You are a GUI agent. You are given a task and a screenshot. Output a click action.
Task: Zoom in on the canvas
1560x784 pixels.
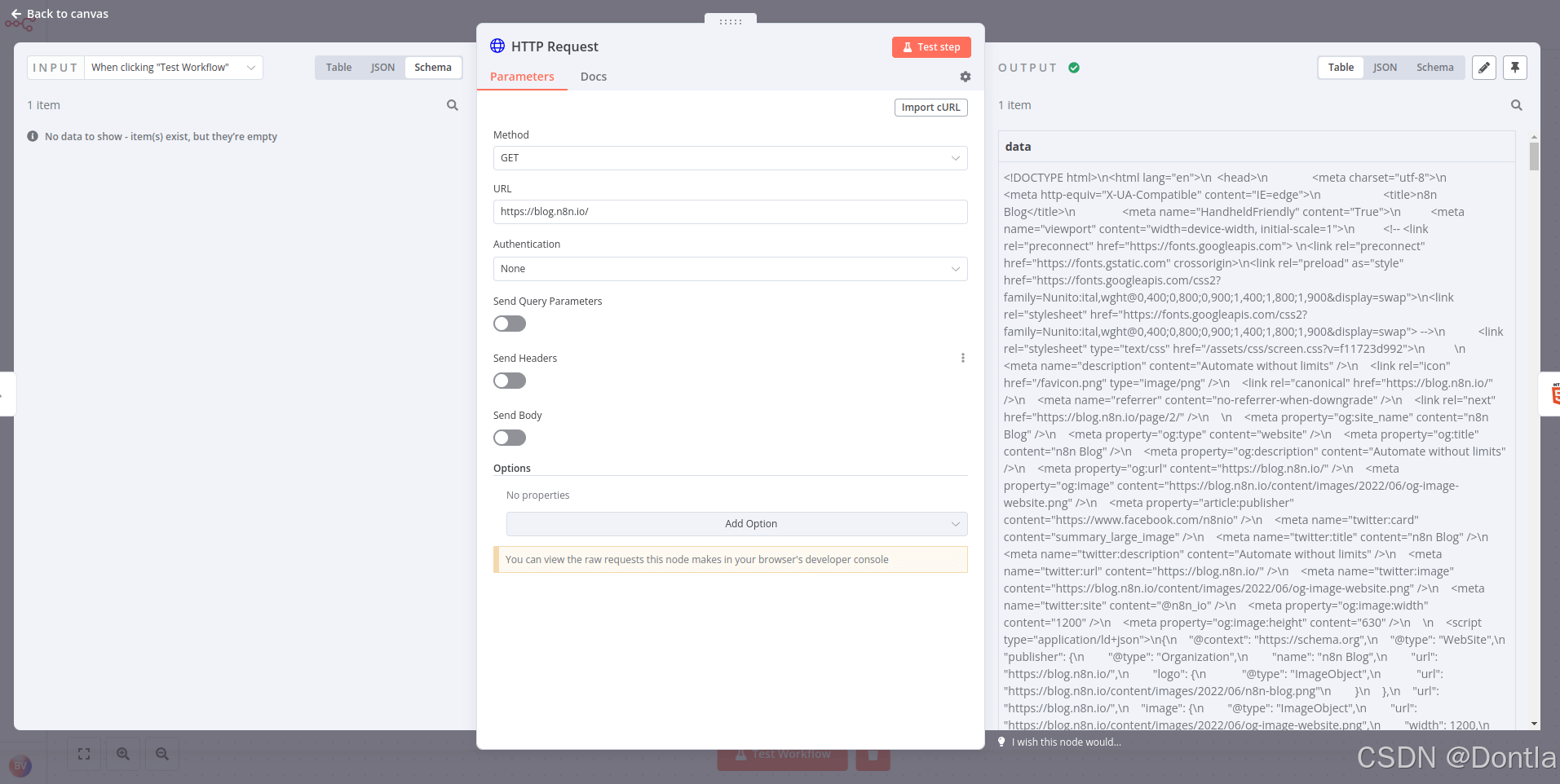coord(123,754)
